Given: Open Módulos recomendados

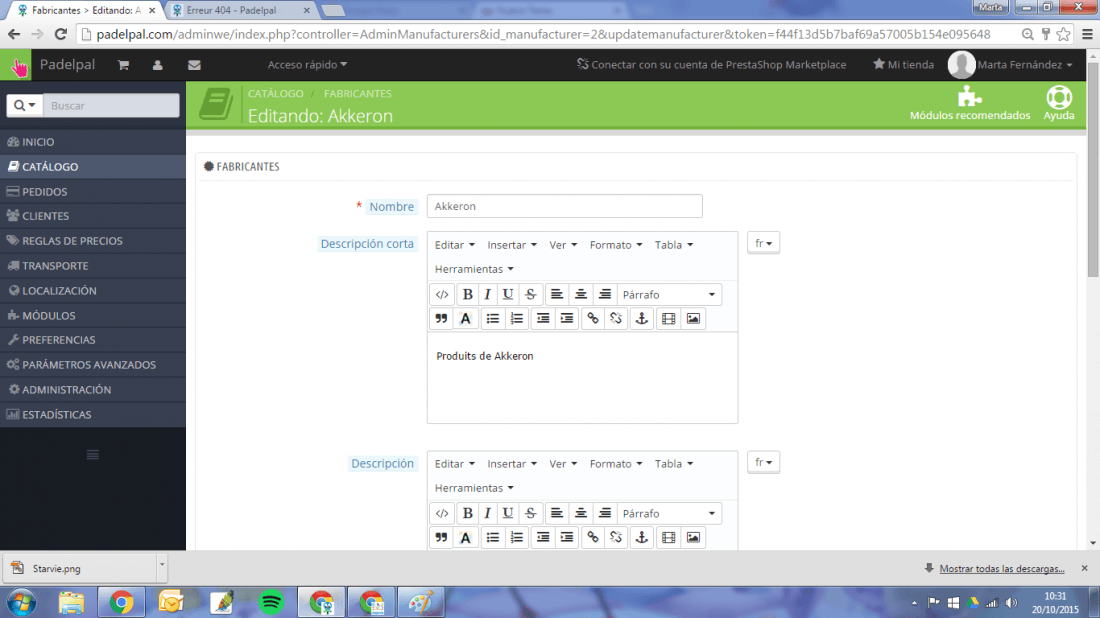Looking at the screenshot, I should (x=970, y=103).
